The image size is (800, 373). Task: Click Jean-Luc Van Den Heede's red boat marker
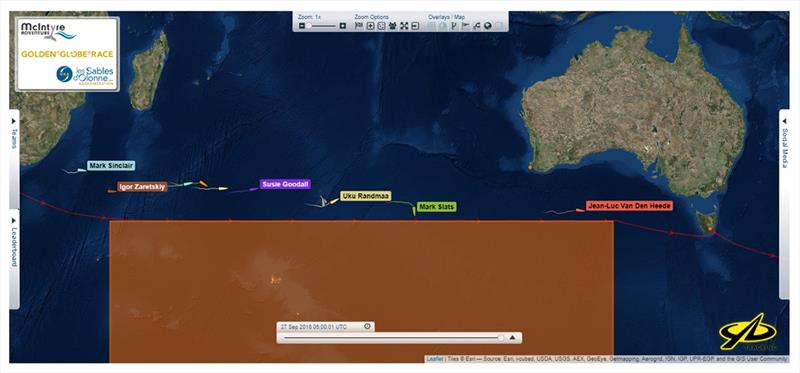(580, 210)
